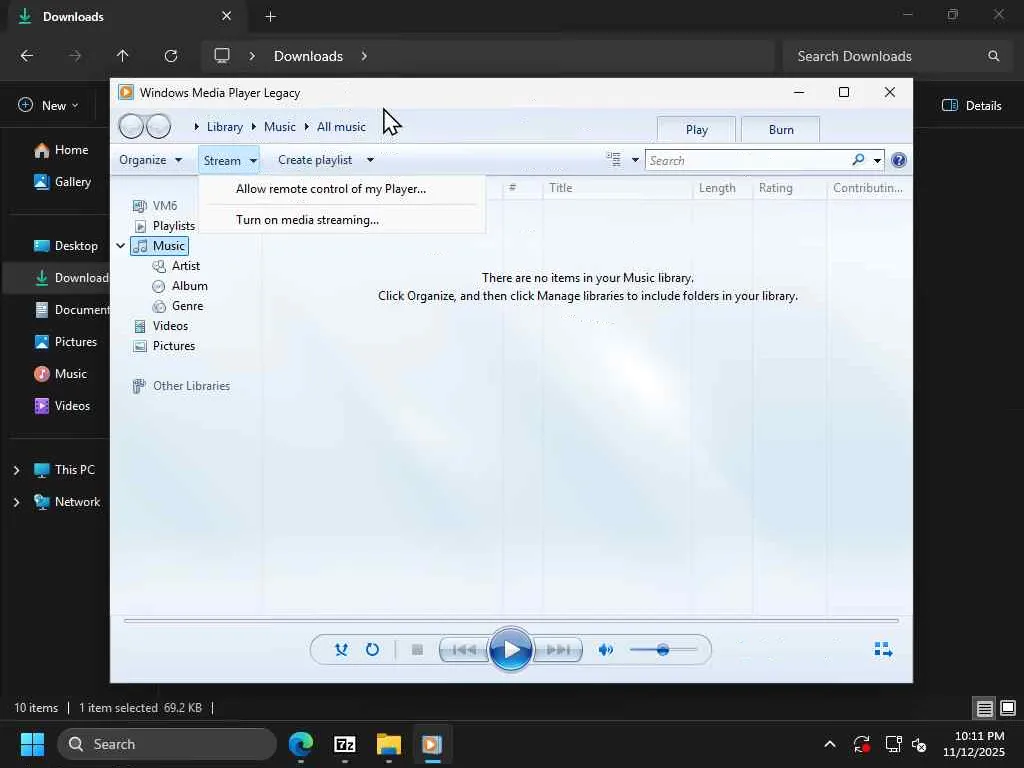Go back in Media Player navigation
The height and width of the screenshot is (768, 1024).
(131, 126)
